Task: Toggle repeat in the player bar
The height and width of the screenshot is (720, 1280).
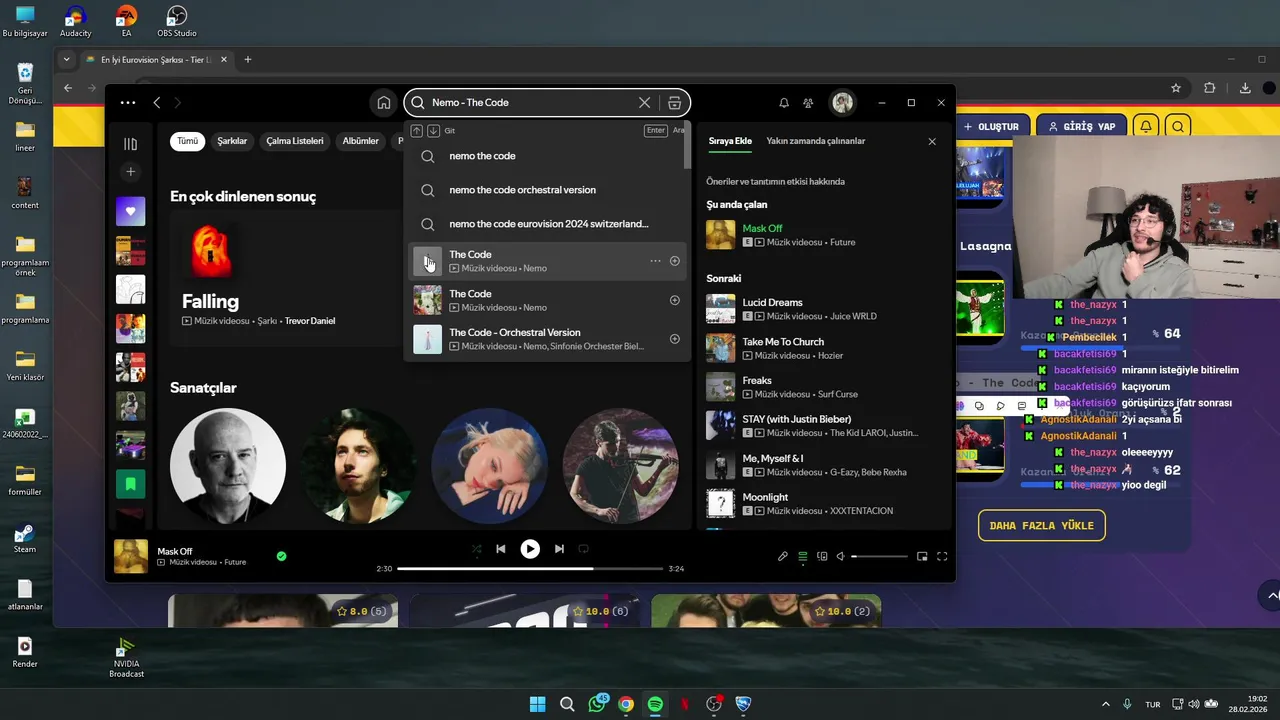Action: 584,549
